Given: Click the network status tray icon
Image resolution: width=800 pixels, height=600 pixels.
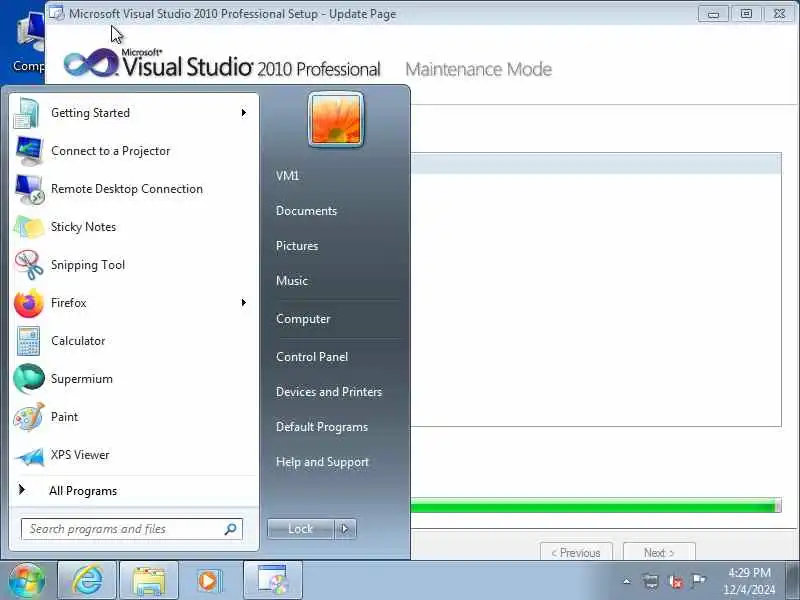Looking at the screenshot, I should (x=651, y=581).
